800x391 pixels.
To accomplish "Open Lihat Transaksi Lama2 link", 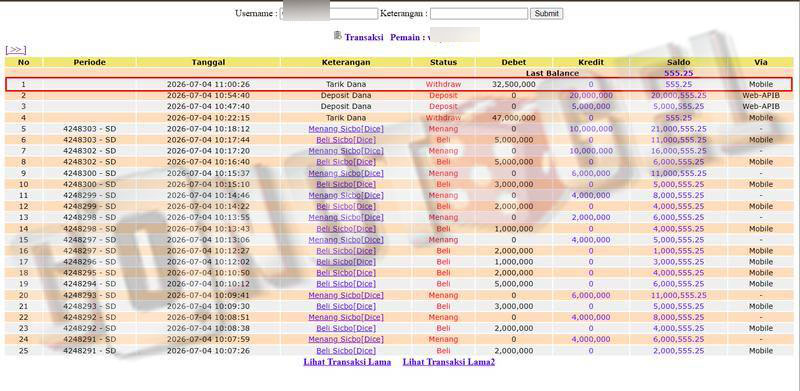I will point(449,362).
